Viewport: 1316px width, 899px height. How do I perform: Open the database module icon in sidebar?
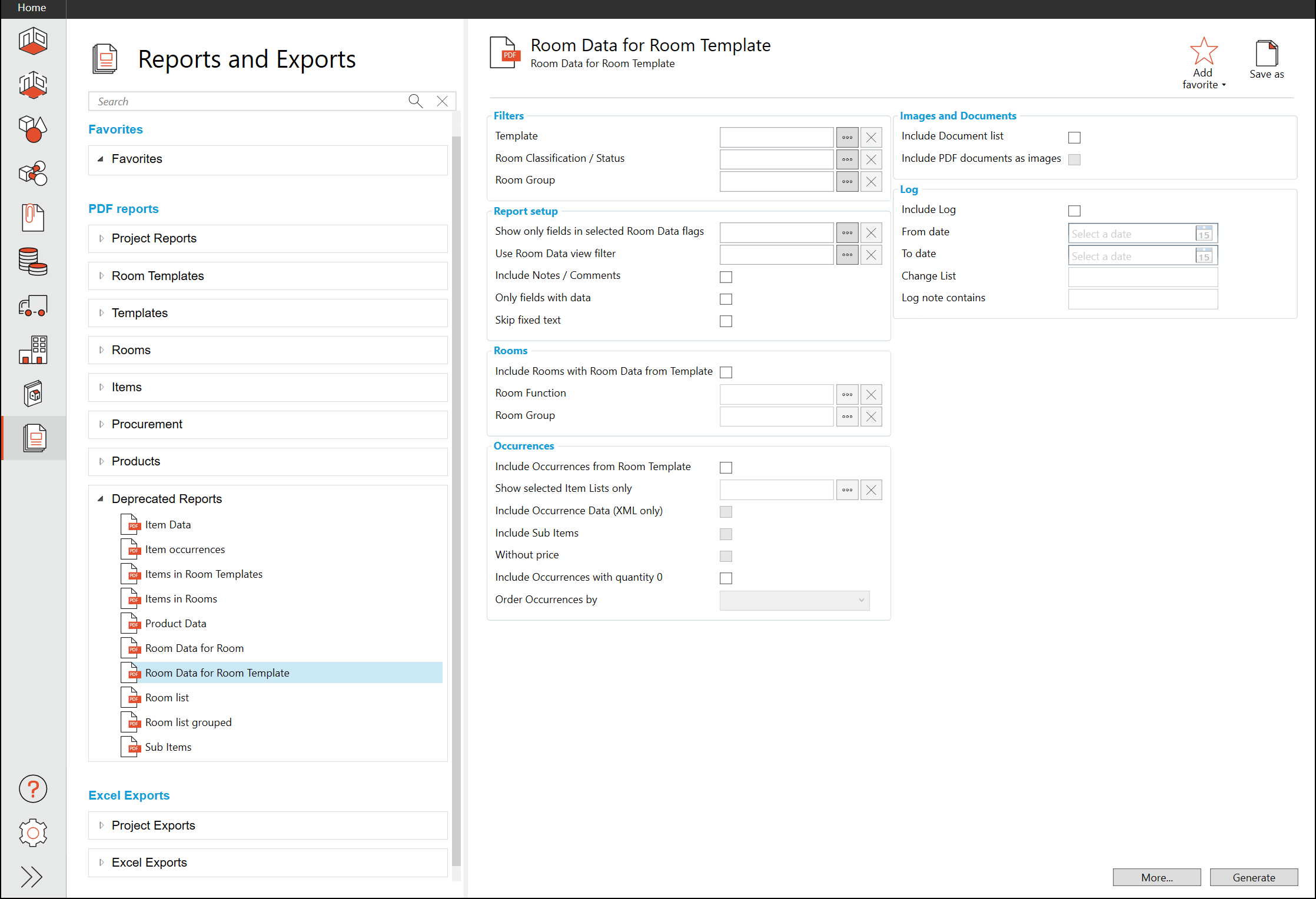point(33,262)
